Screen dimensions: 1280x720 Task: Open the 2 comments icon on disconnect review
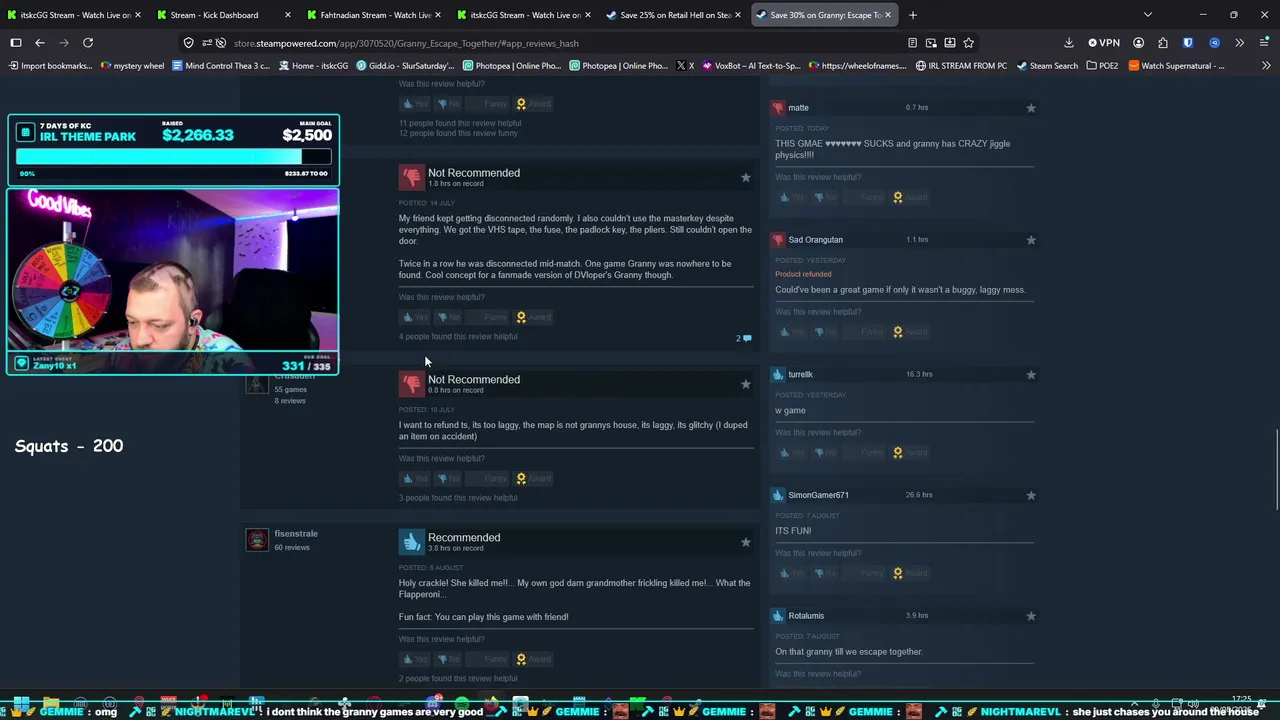point(744,338)
